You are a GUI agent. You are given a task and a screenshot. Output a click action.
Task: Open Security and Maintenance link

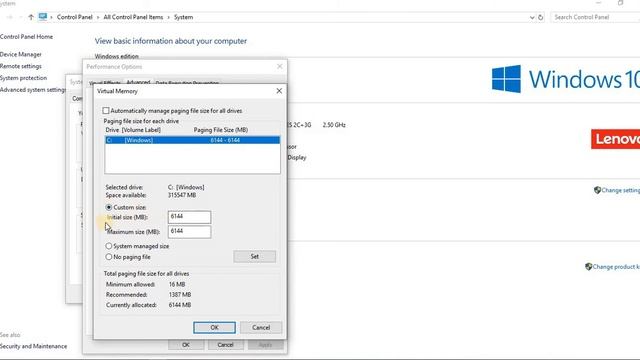coord(33,346)
